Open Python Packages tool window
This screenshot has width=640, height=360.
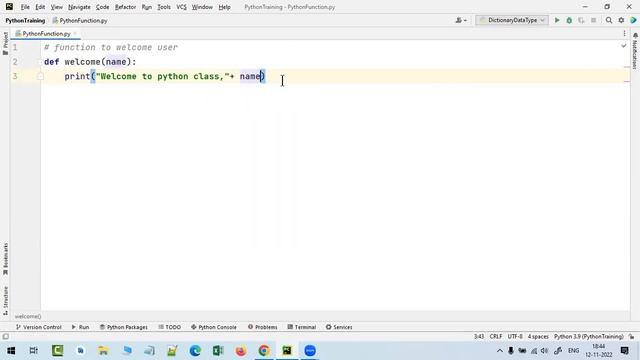(x=124, y=327)
